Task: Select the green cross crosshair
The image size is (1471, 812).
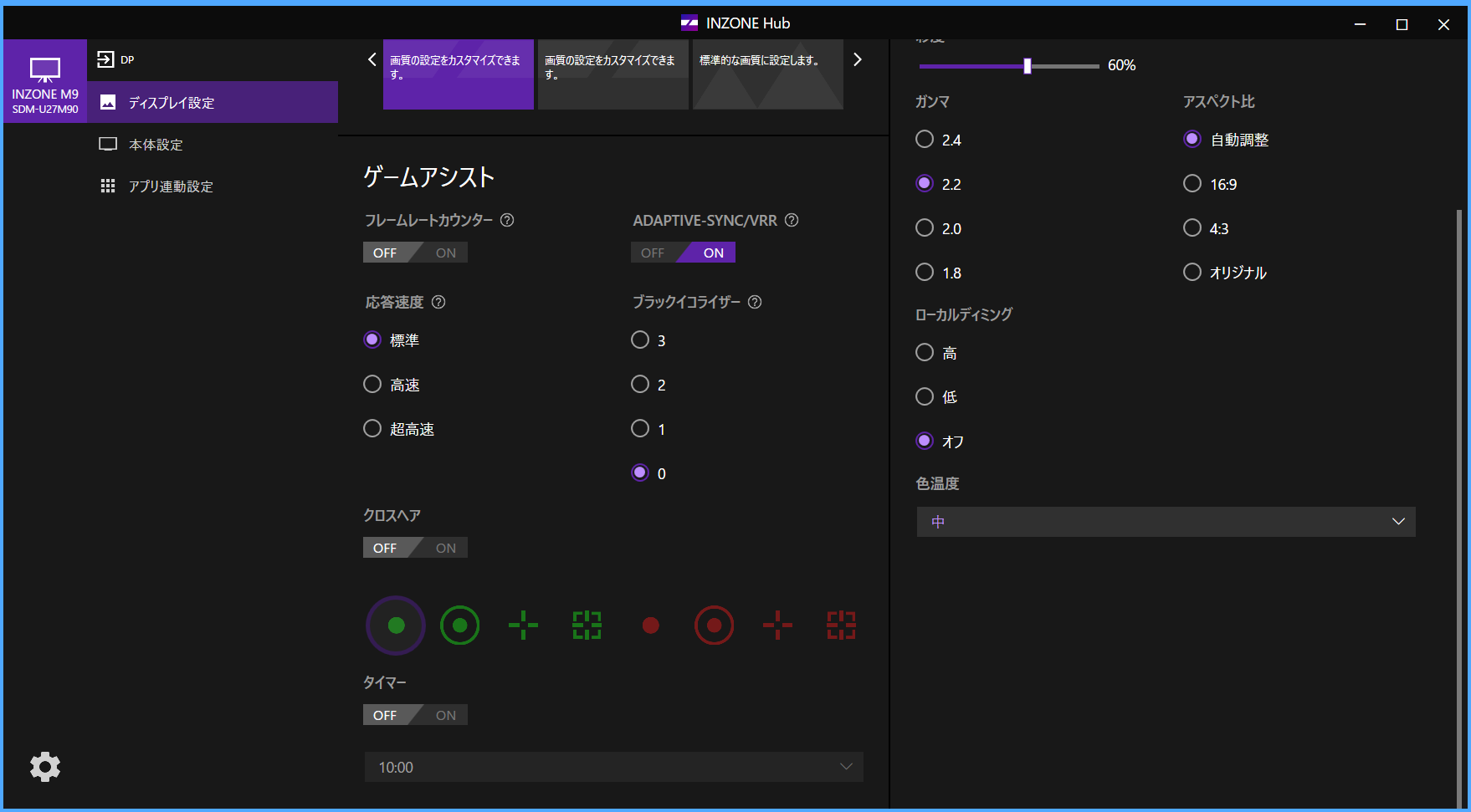Action: click(x=523, y=626)
